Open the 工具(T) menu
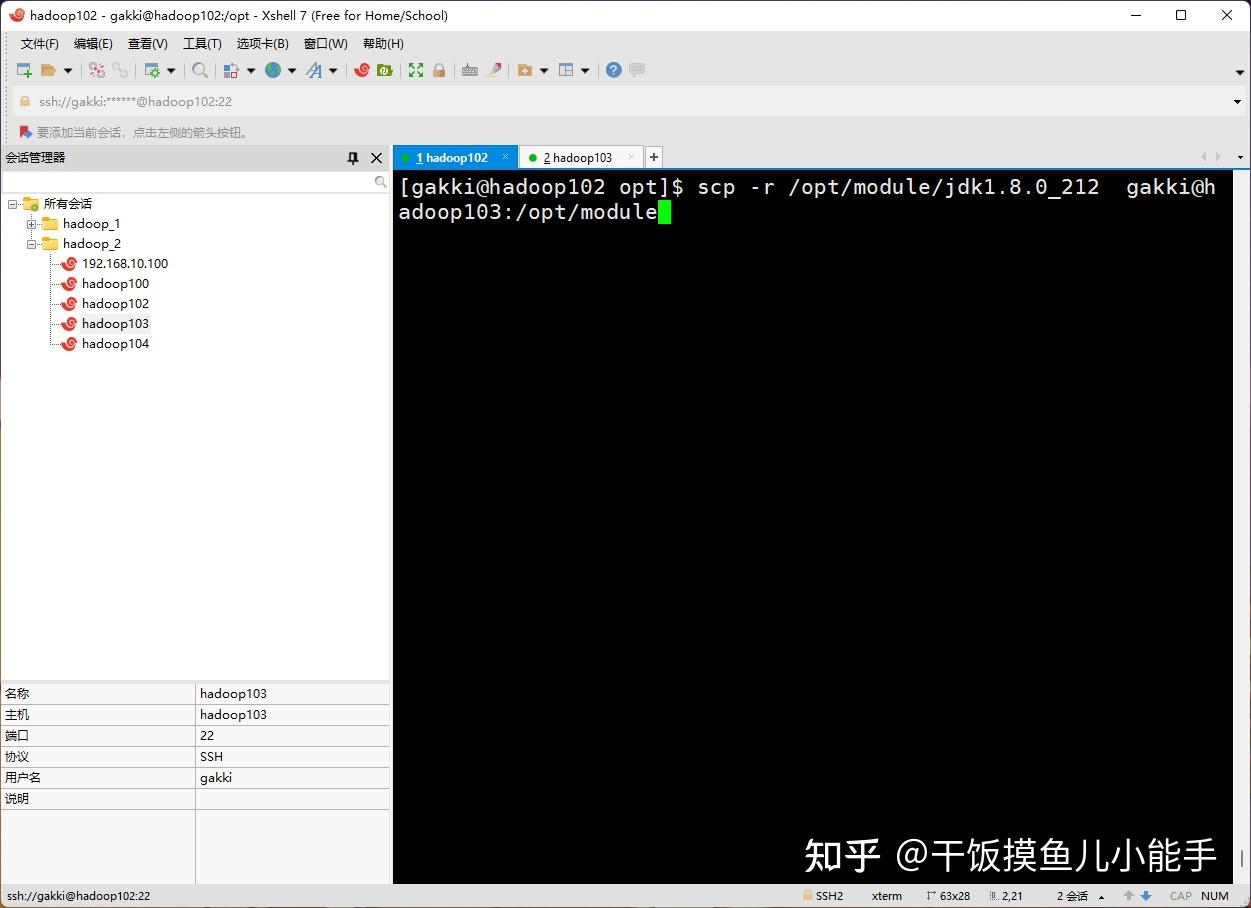The width and height of the screenshot is (1251, 908). coord(201,43)
